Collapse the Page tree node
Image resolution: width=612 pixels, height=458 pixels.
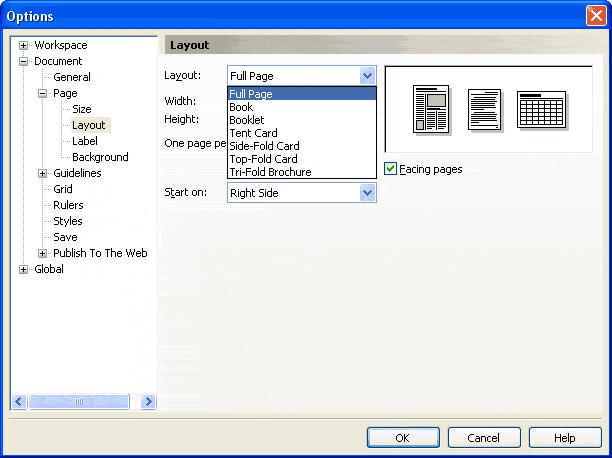point(43,93)
